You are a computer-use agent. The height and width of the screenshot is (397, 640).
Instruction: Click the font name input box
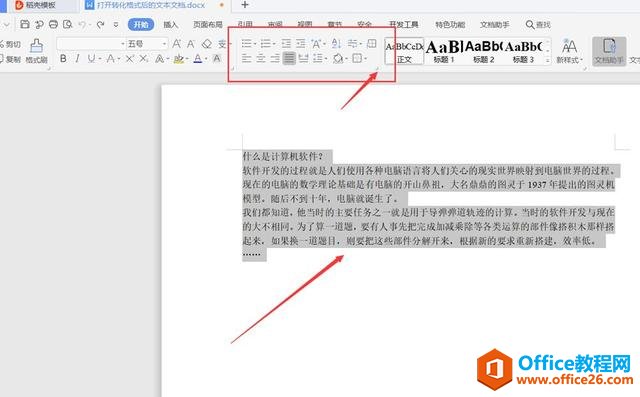pos(89,44)
